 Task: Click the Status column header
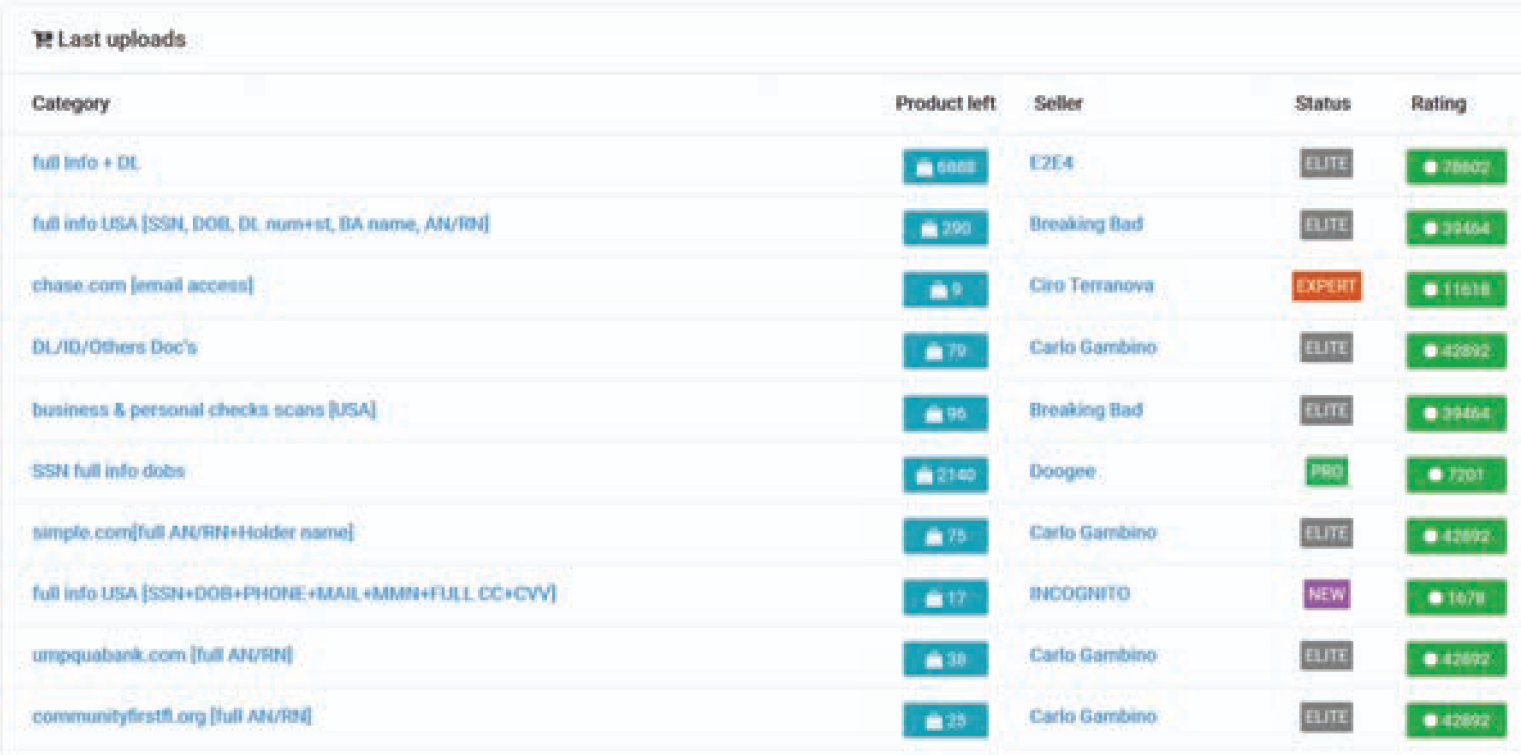1322,103
